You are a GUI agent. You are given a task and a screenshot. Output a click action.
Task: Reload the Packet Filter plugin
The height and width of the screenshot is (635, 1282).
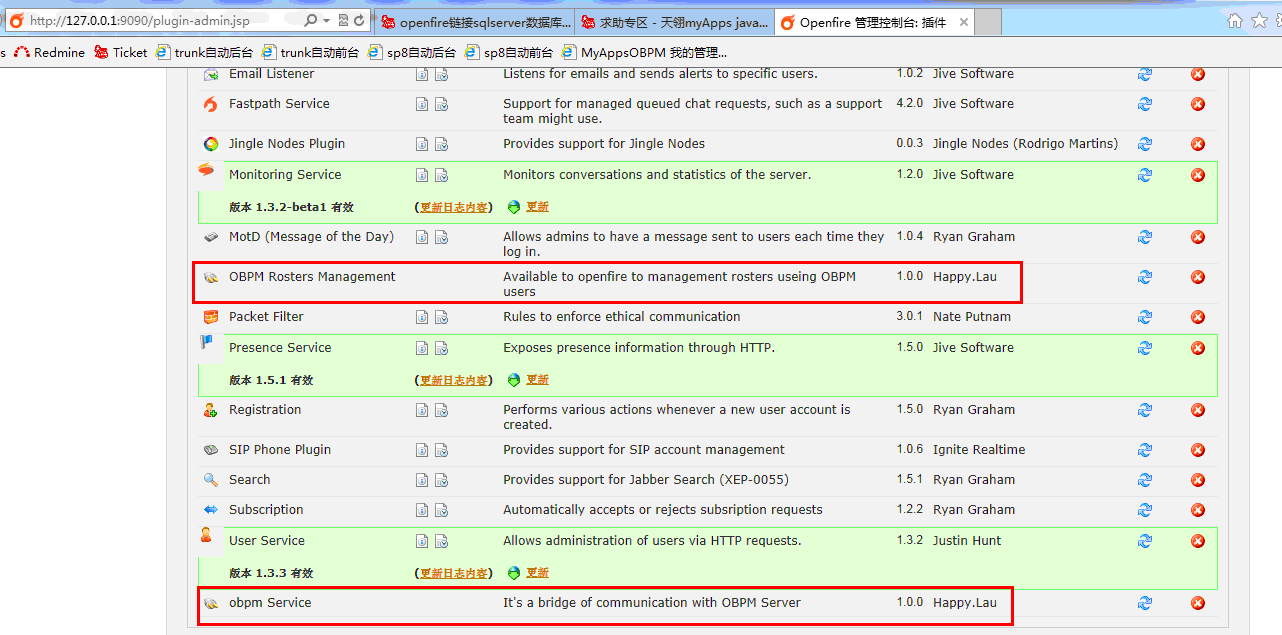tap(1145, 317)
